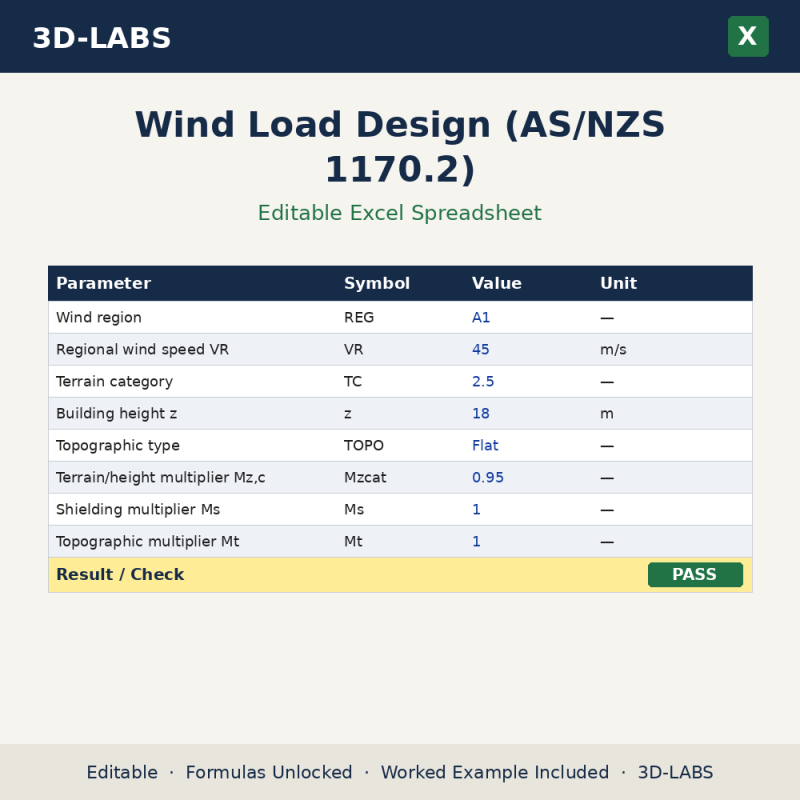This screenshot has width=800, height=800.
Task: Click the Parameter column header
Action: (x=104, y=283)
